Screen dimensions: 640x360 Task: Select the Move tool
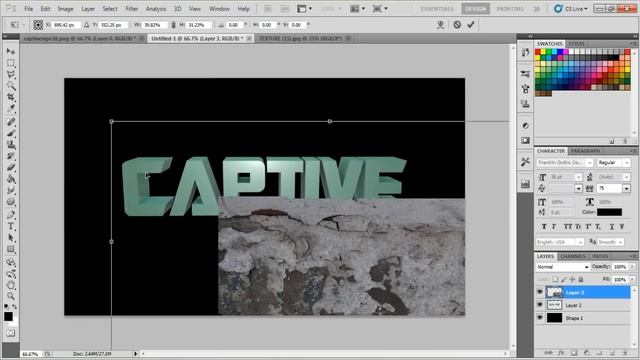pos(11,51)
